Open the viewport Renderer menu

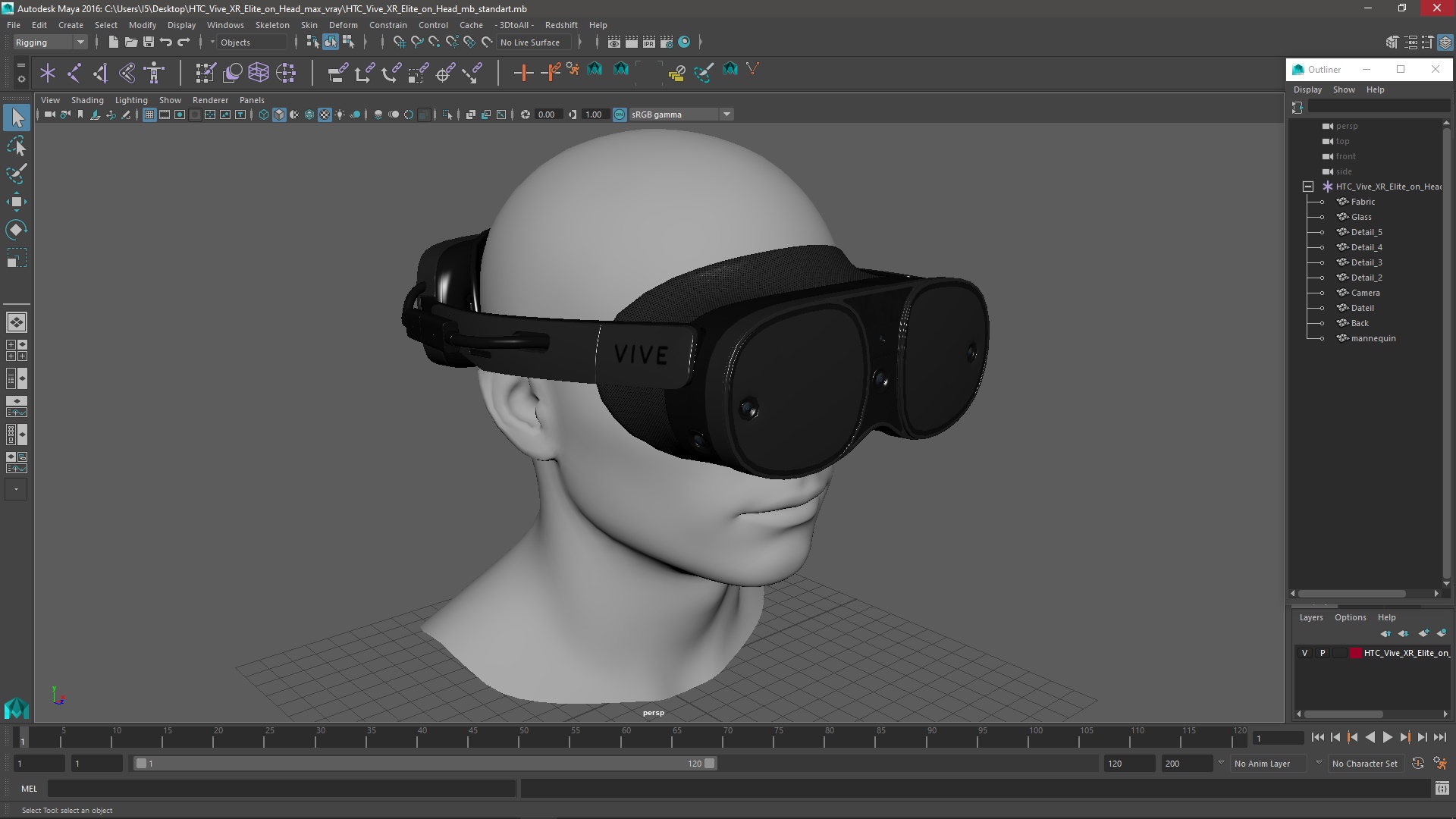tap(210, 100)
